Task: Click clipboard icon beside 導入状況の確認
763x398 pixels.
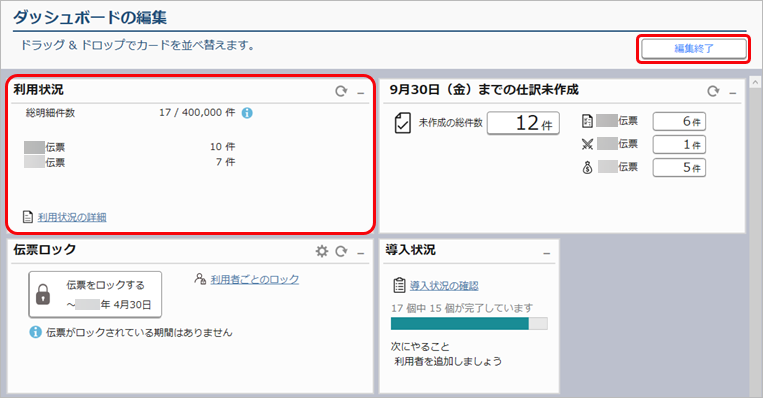Action: pyautogui.click(x=399, y=285)
